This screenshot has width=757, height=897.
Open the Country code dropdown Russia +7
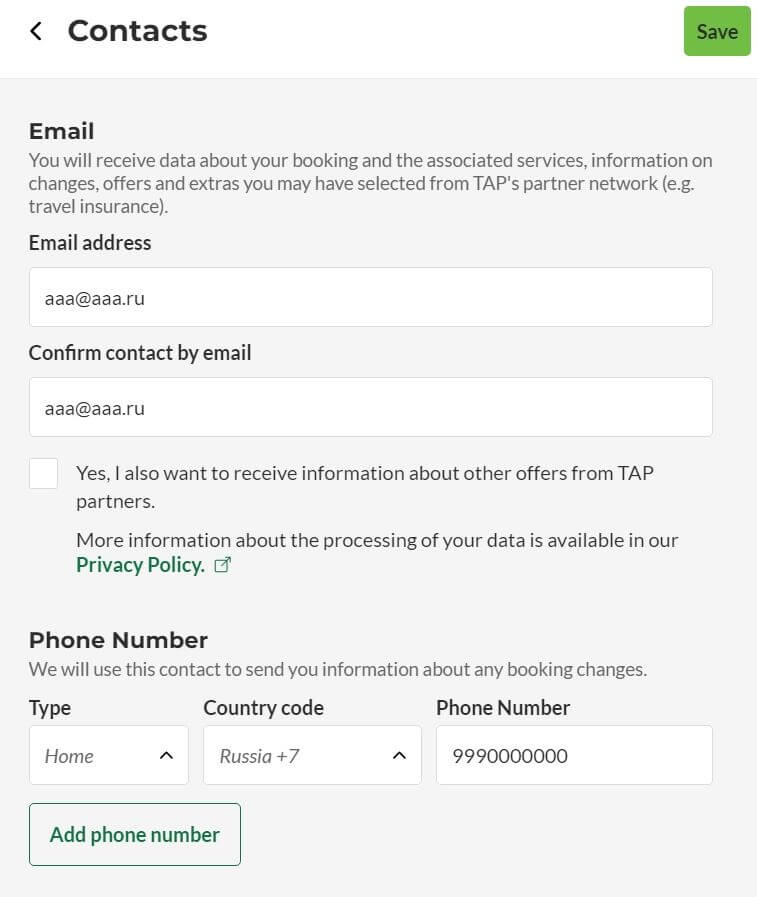[312, 755]
